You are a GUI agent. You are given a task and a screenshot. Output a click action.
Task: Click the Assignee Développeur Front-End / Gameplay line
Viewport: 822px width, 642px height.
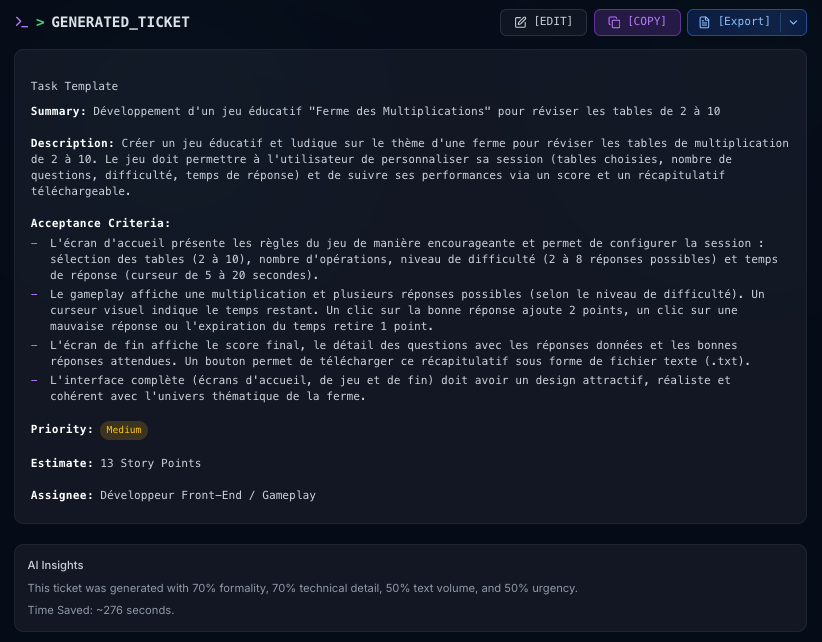click(x=173, y=495)
